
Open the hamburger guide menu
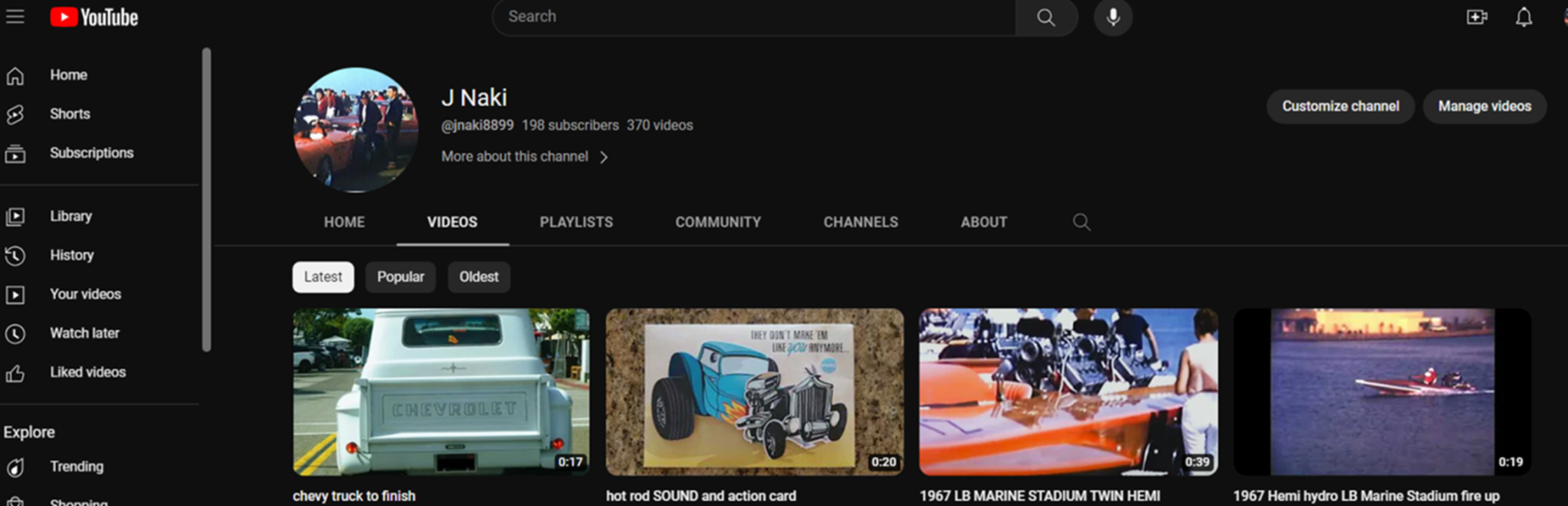tap(15, 17)
